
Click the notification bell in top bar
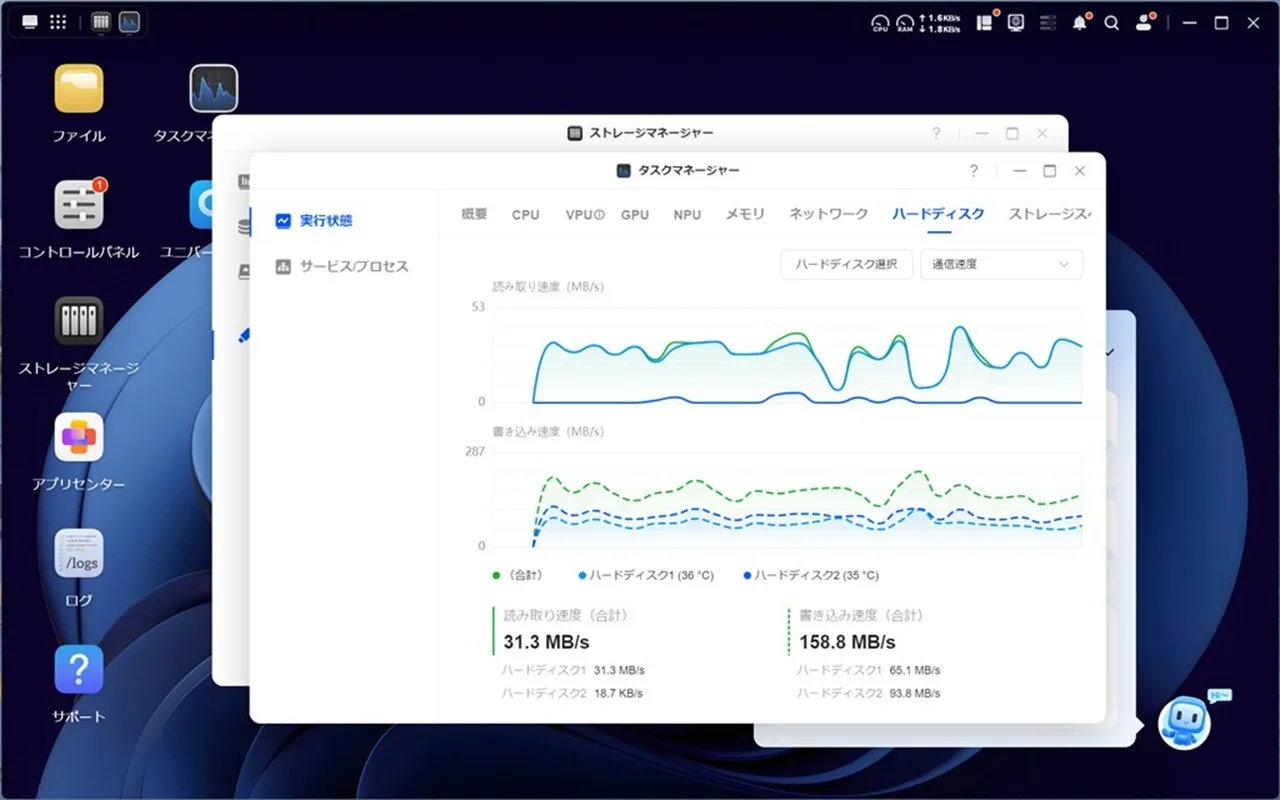(x=1079, y=23)
